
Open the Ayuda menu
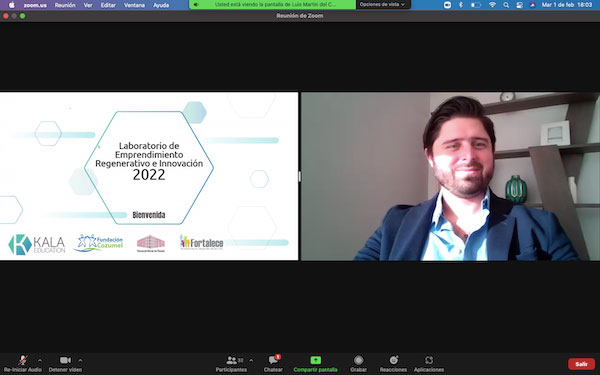[161, 5]
